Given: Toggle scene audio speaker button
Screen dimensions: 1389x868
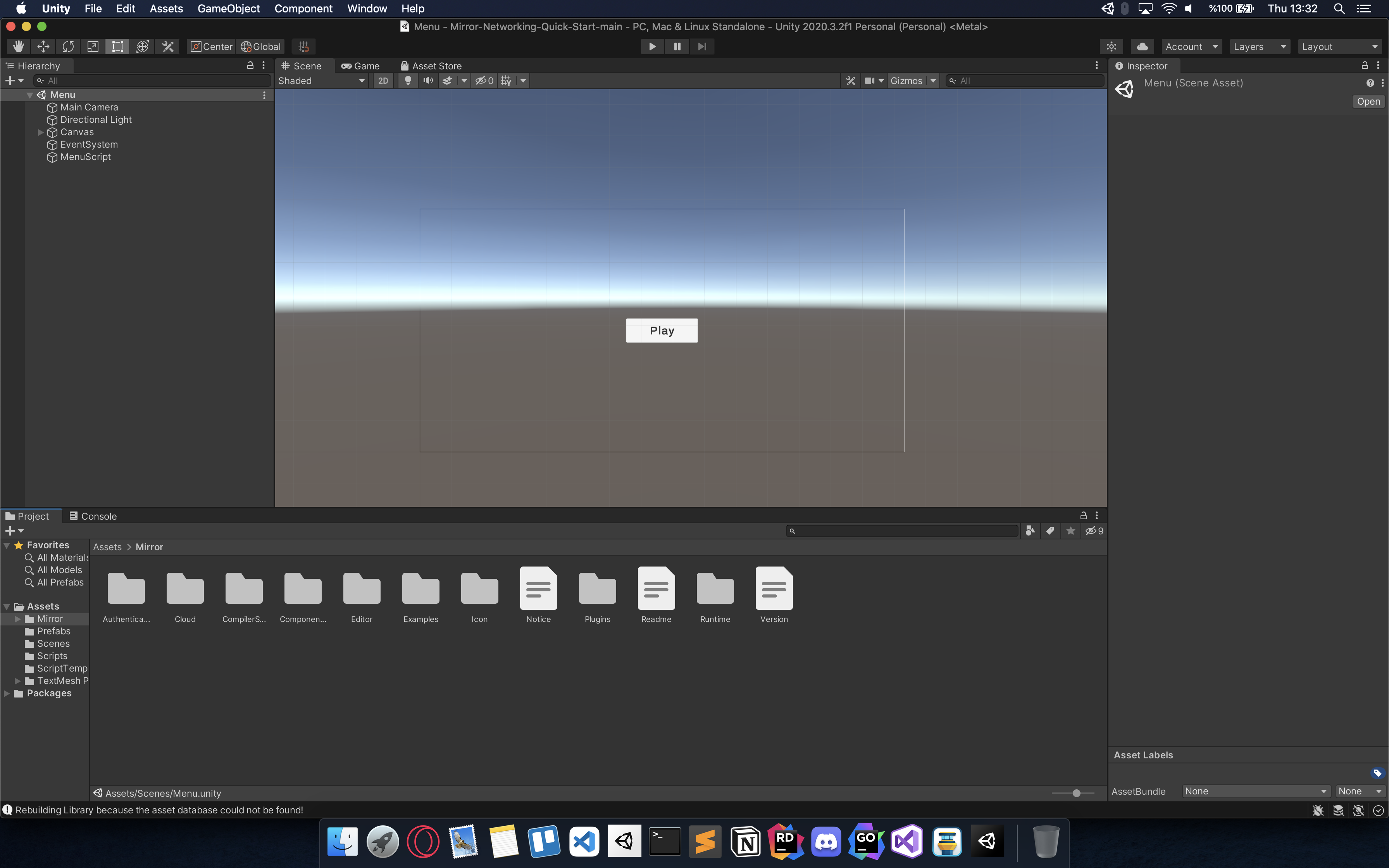Looking at the screenshot, I should (427, 81).
